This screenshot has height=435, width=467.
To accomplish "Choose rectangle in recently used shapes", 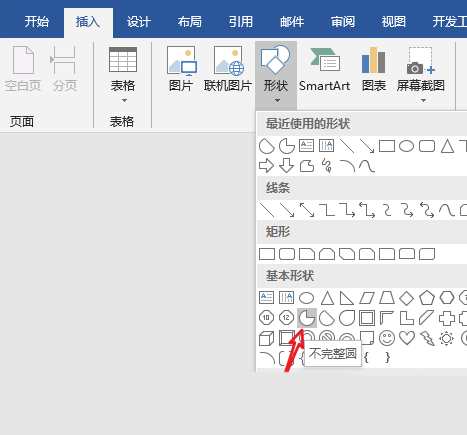I will tap(387, 146).
